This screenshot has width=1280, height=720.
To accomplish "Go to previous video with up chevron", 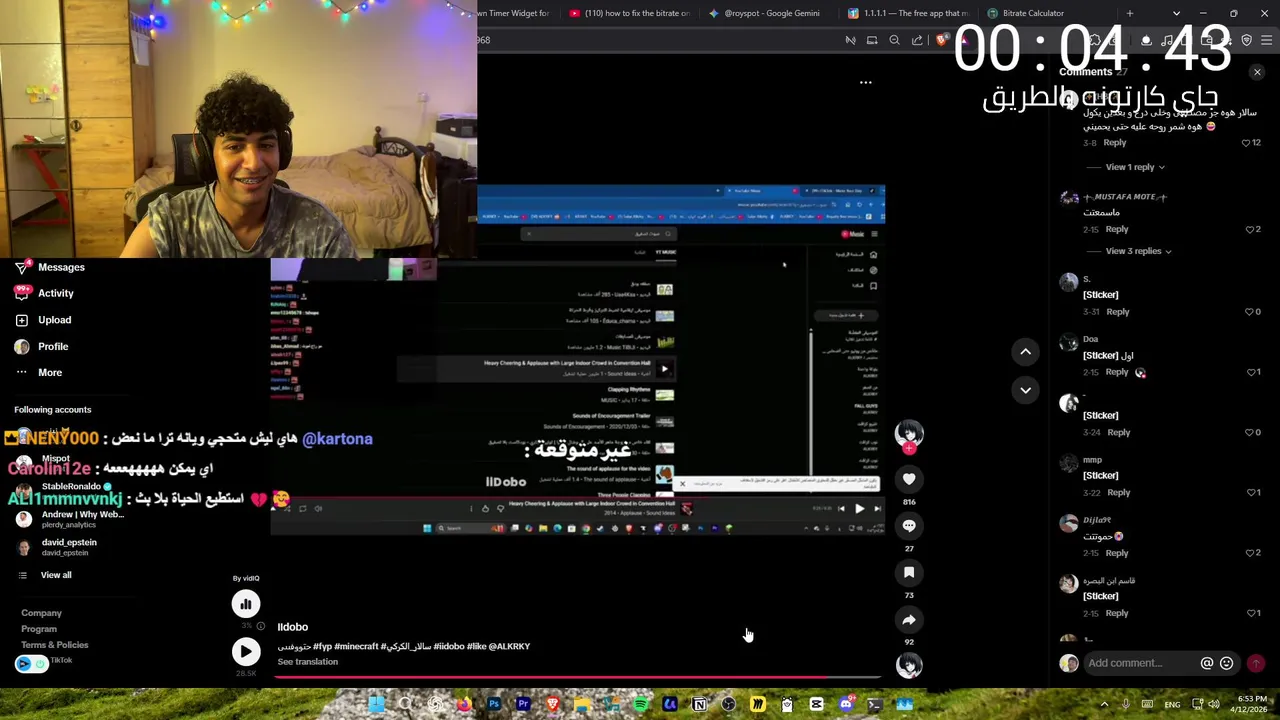I will point(1025,351).
